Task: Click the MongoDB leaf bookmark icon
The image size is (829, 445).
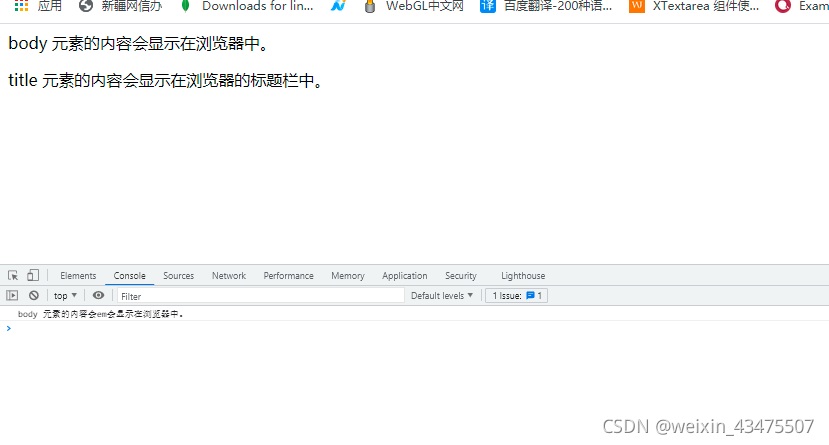Action: [186, 6]
